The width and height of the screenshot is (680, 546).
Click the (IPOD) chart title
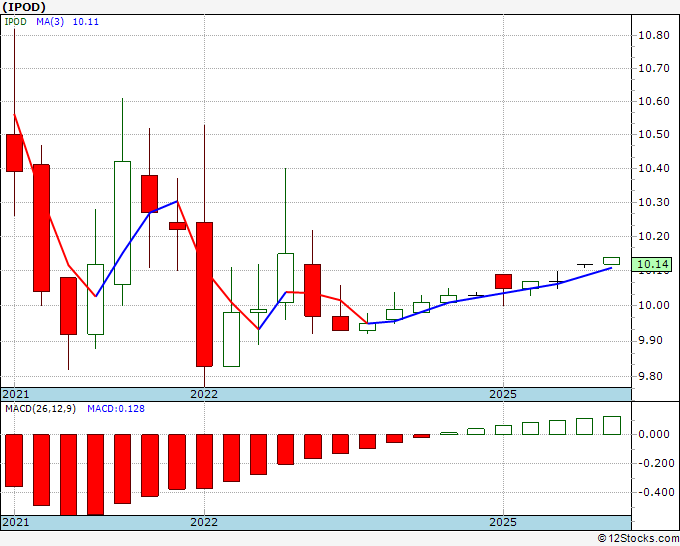[24, 7]
